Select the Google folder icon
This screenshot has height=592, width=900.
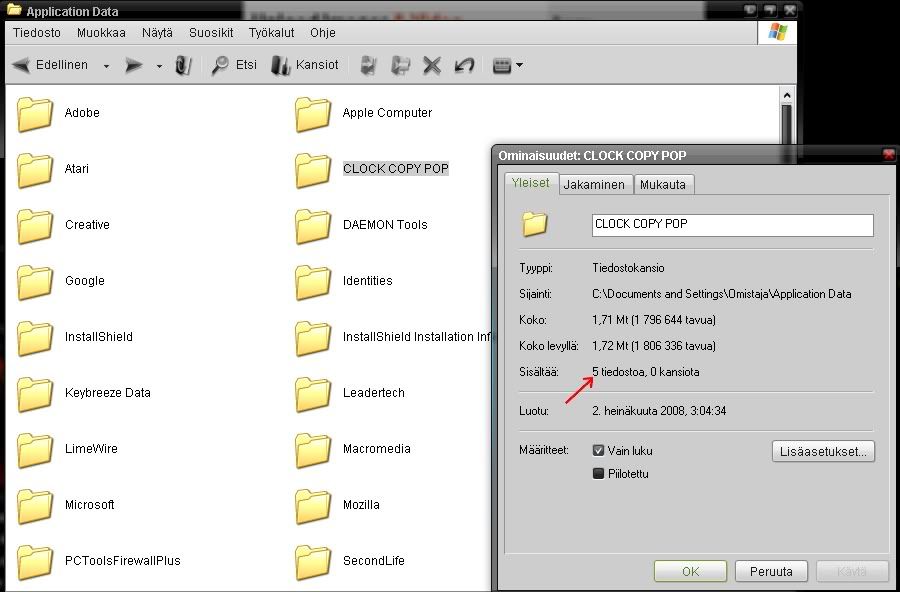coord(34,283)
